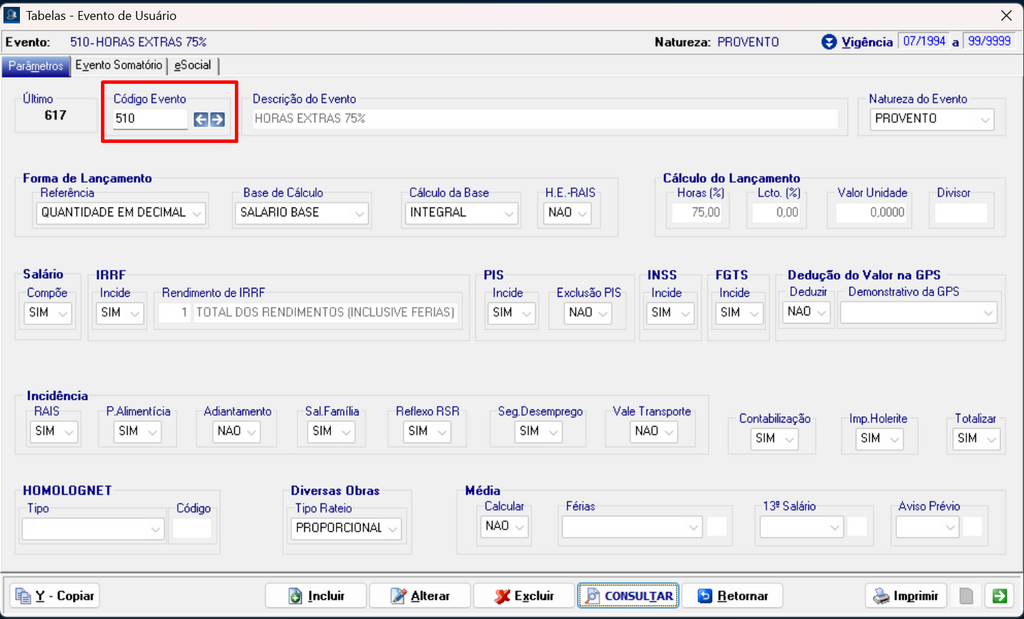Open Natureza do Evento dropdown
The image size is (1024, 619).
click(932, 119)
